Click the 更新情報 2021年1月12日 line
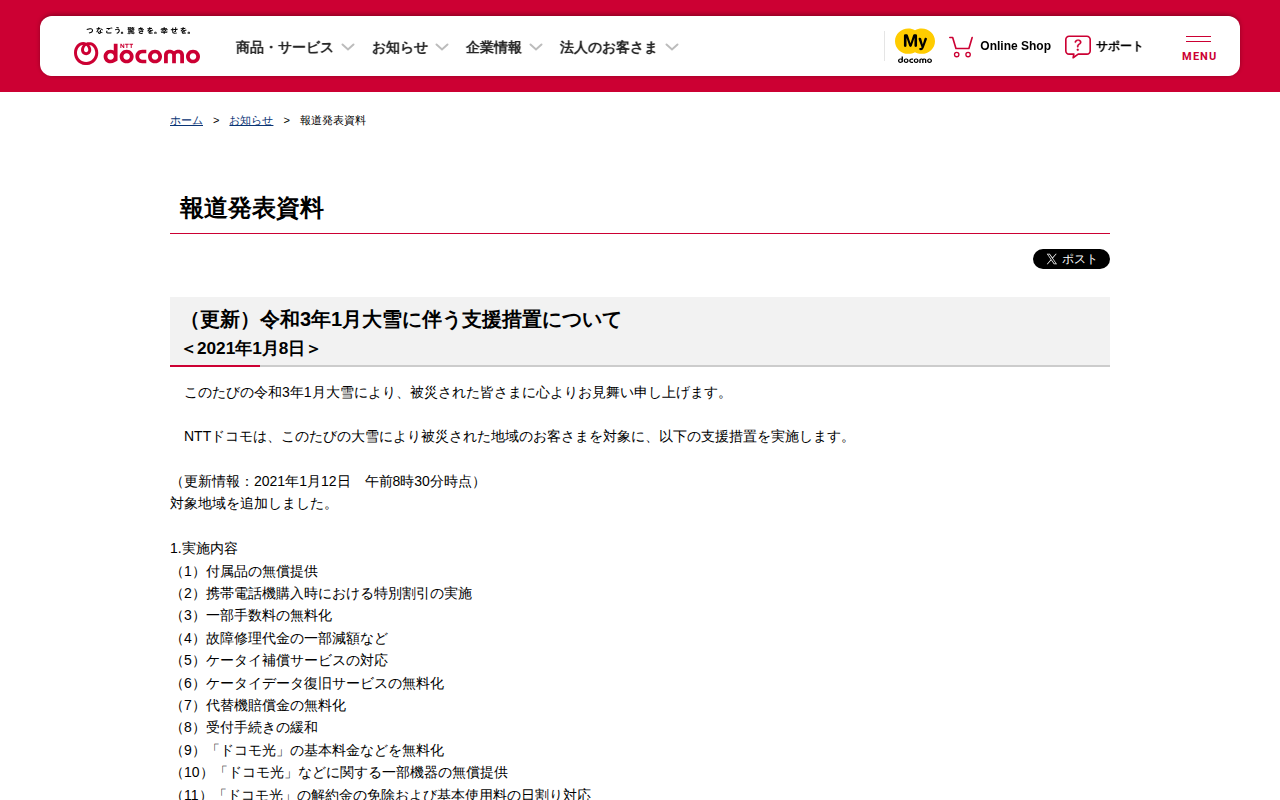 (328, 481)
